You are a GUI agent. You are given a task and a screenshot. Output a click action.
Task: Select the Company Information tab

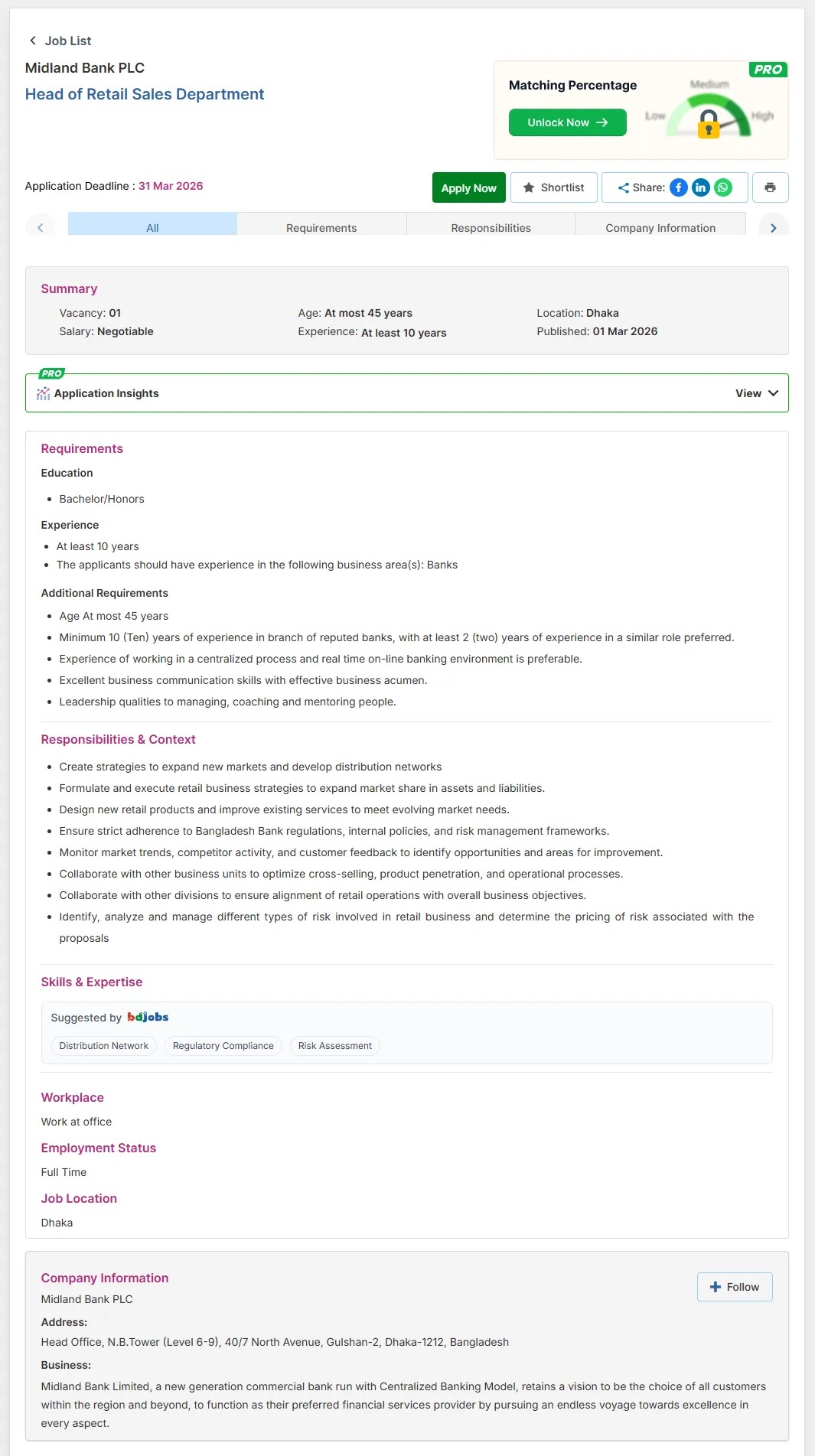(x=660, y=227)
